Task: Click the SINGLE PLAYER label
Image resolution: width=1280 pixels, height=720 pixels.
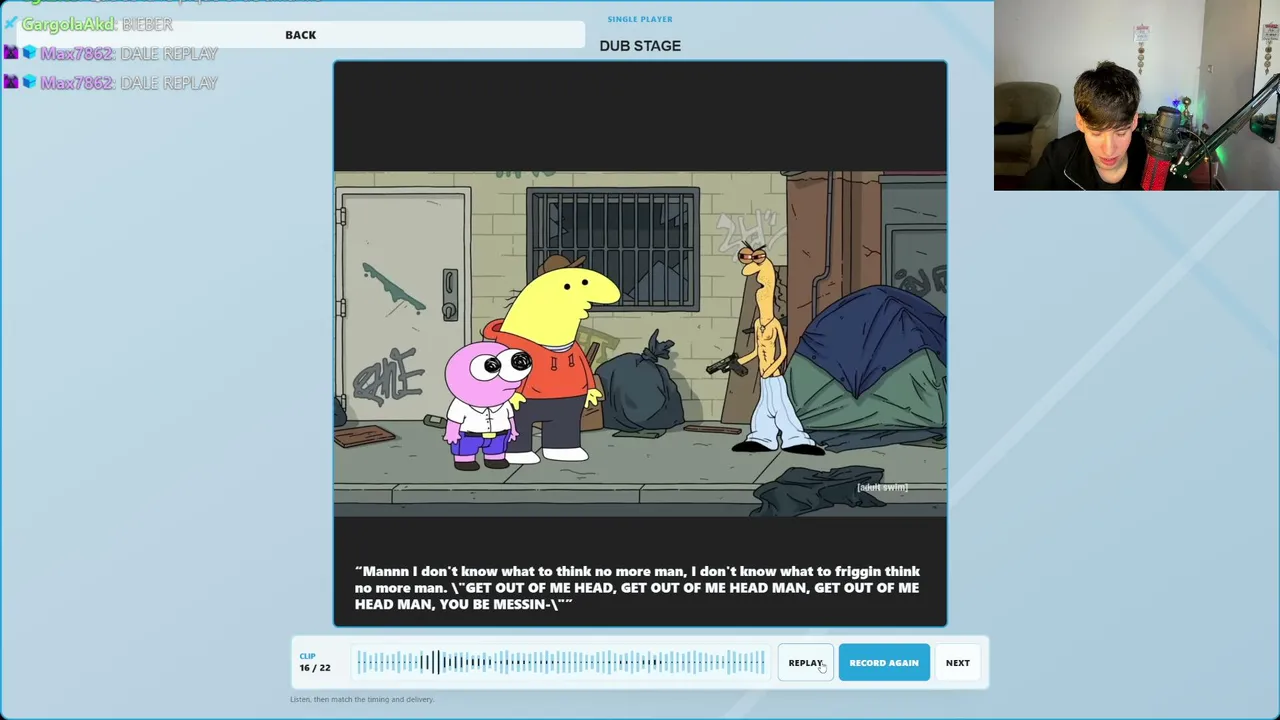Action: 640,19
